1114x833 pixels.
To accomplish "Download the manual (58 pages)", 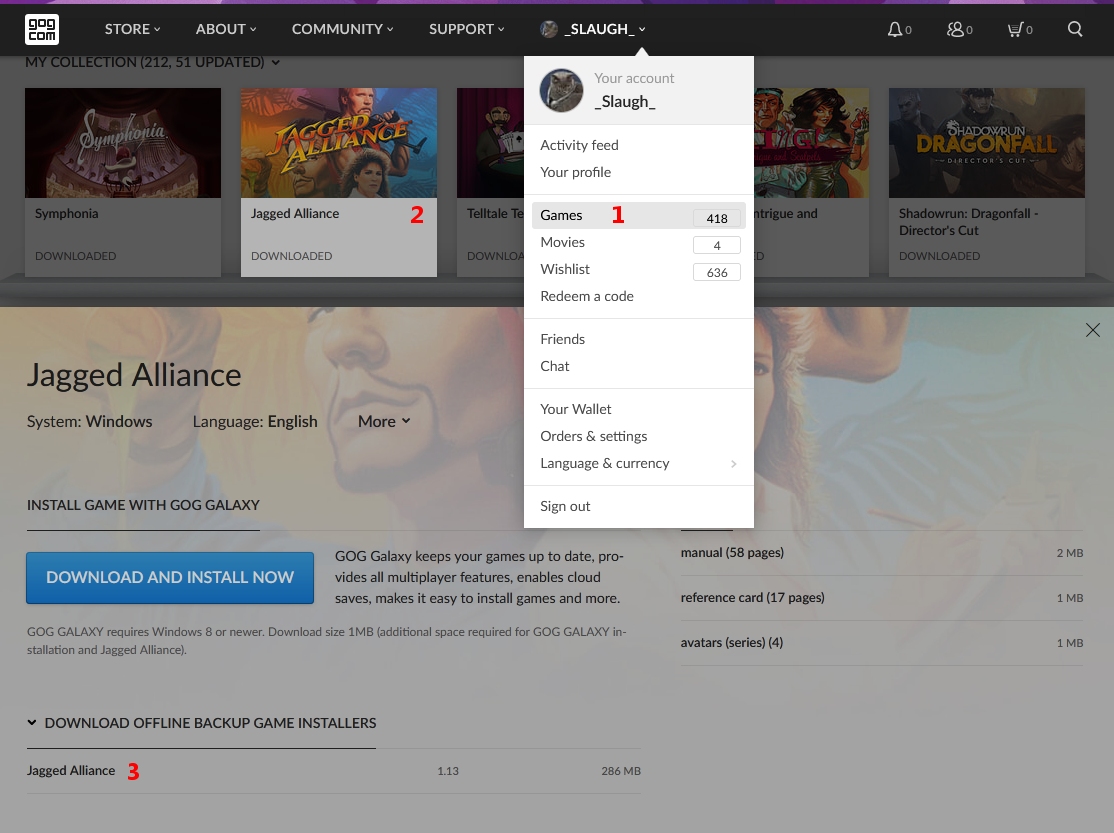I will point(882,553).
